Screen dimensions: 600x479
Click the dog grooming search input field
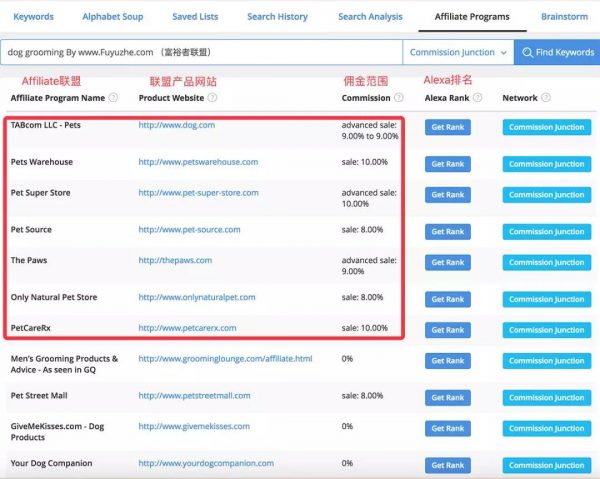coord(200,52)
